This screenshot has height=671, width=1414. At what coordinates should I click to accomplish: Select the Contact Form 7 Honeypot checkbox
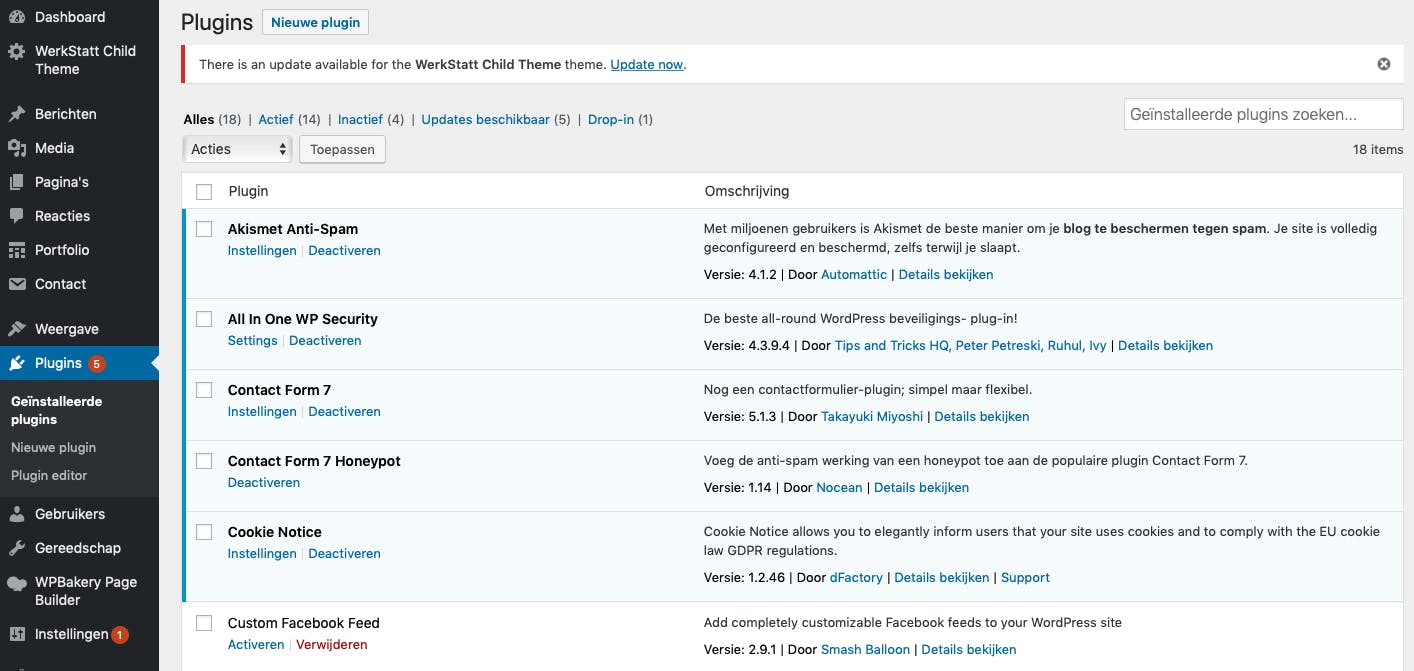point(204,461)
